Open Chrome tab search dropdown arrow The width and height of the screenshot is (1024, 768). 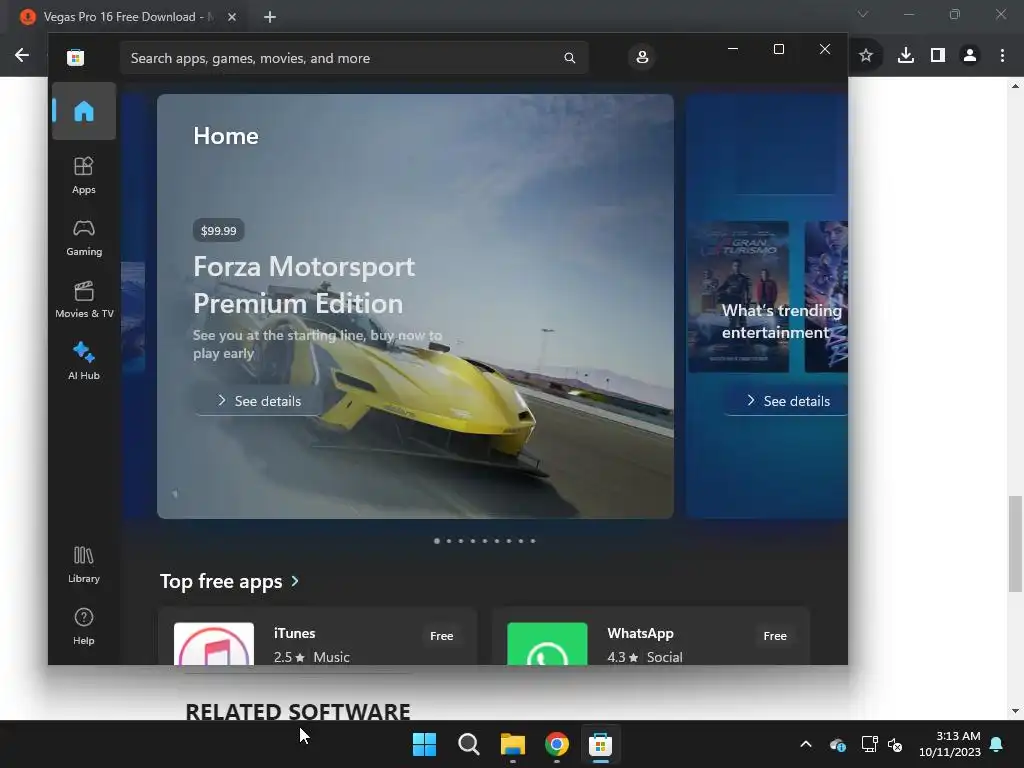point(863,14)
